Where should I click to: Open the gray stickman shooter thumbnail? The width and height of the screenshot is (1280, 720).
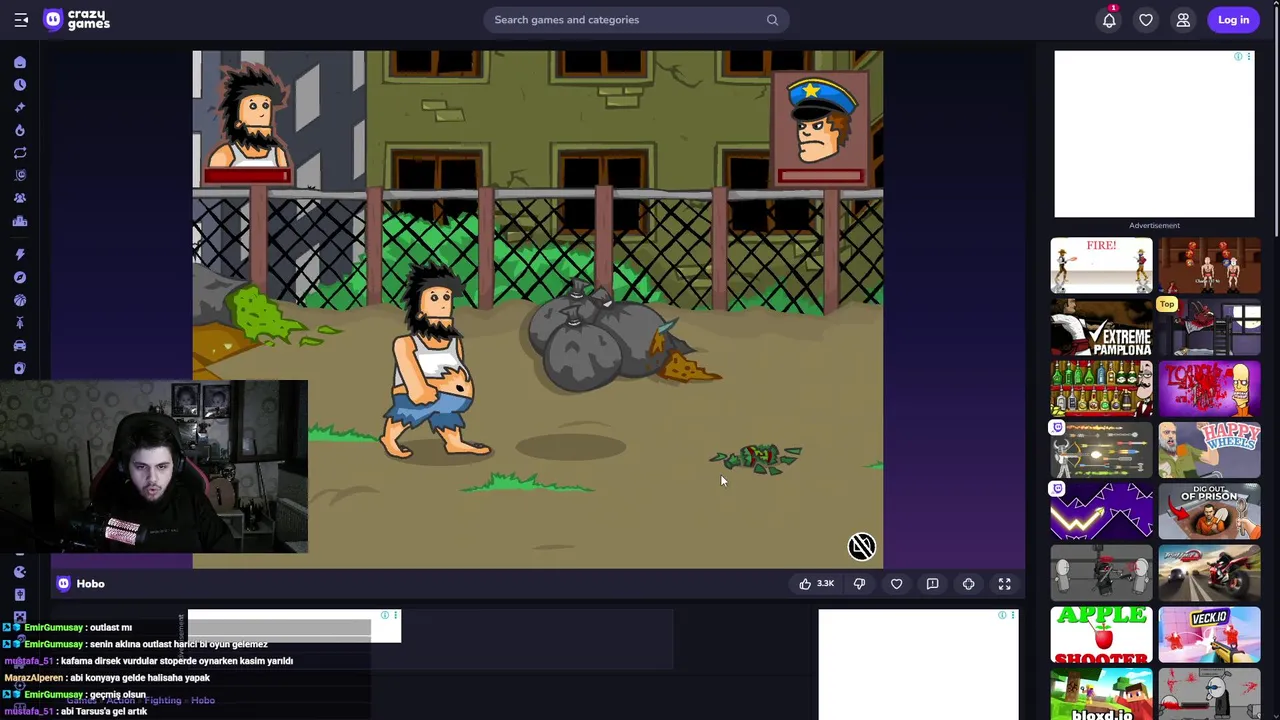point(1101,573)
